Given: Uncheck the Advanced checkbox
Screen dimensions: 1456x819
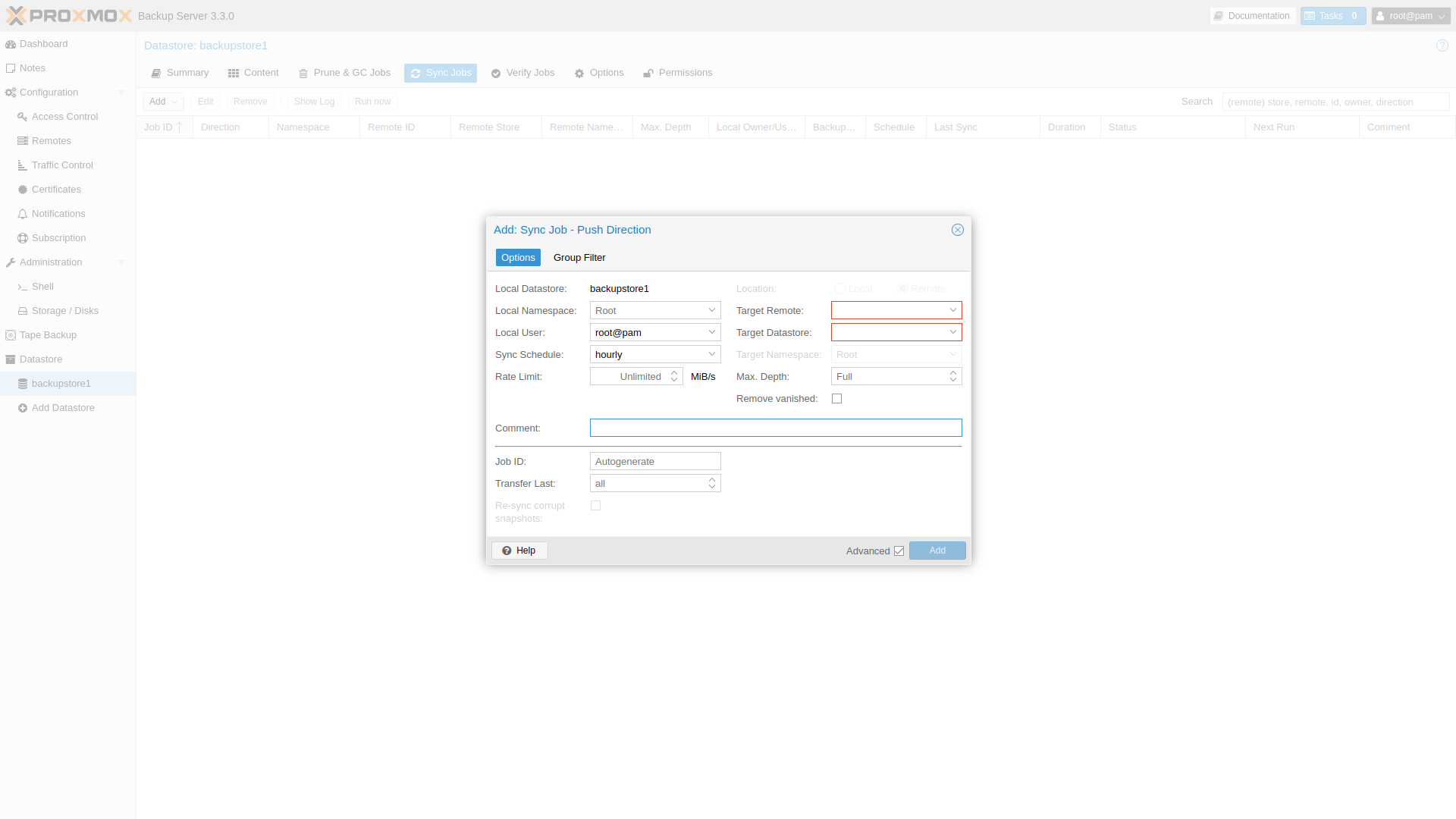Looking at the screenshot, I should point(899,551).
